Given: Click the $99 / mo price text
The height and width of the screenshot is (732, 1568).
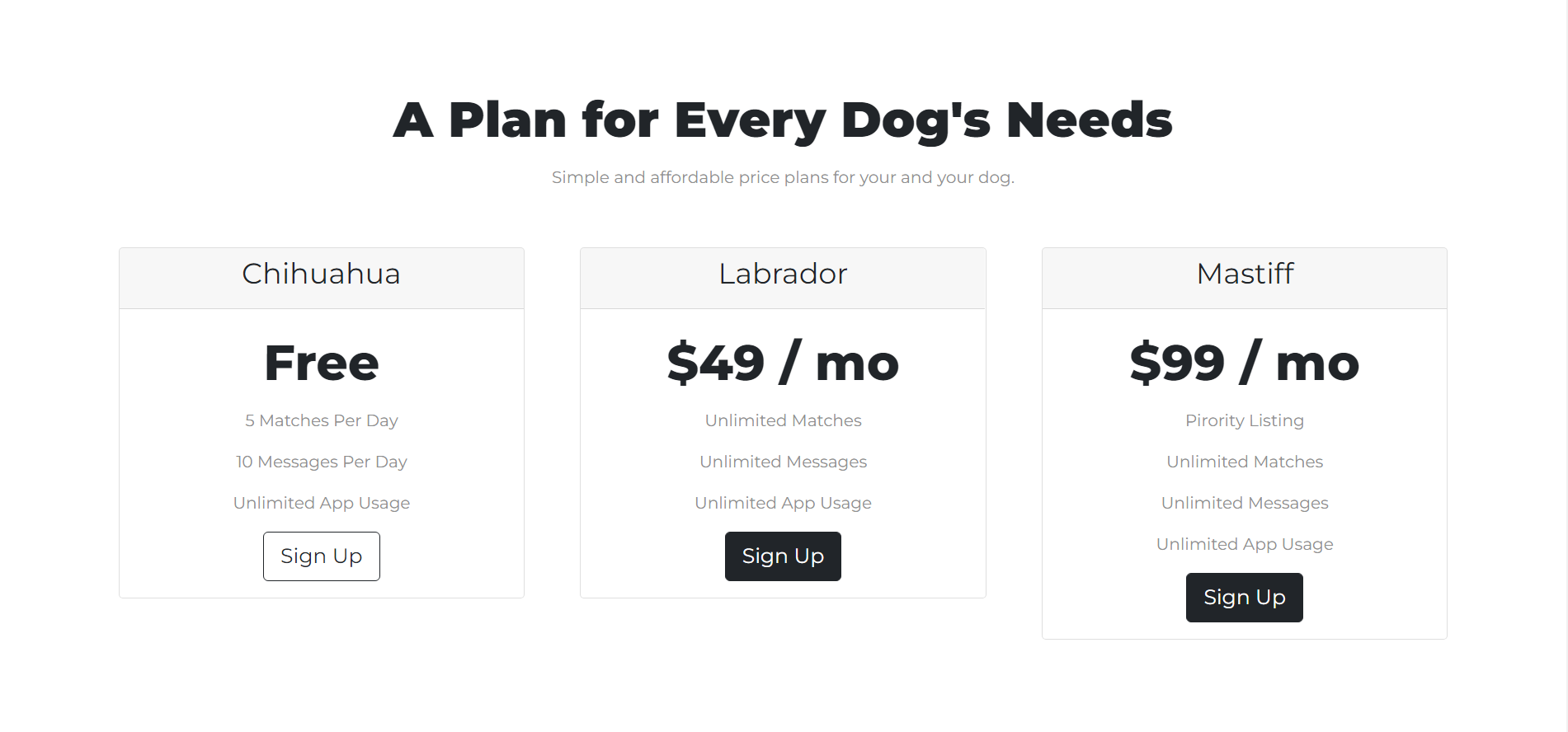Looking at the screenshot, I should click(1244, 362).
